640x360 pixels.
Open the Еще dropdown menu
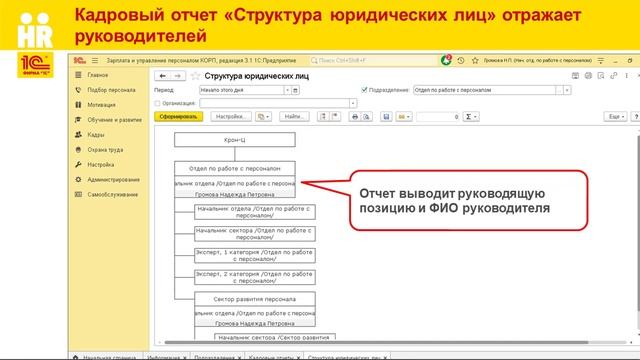point(616,117)
